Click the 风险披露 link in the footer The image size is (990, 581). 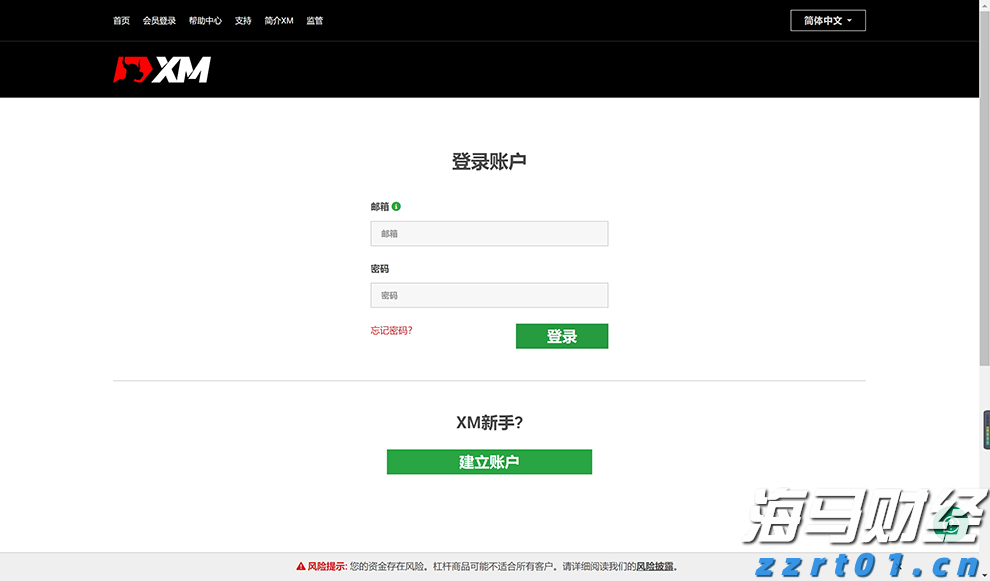click(x=654, y=565)
